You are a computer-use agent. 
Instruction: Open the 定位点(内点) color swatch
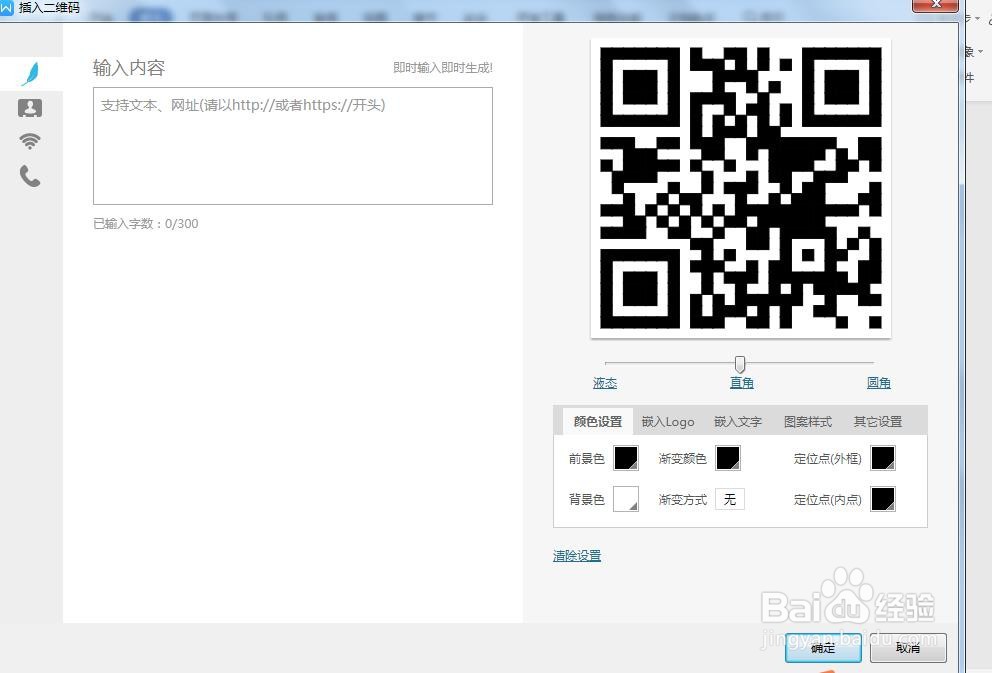point(883,499)
